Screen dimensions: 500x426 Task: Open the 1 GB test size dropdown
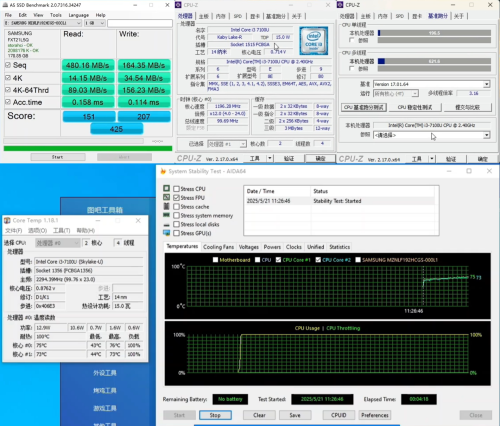coord(95,23)
